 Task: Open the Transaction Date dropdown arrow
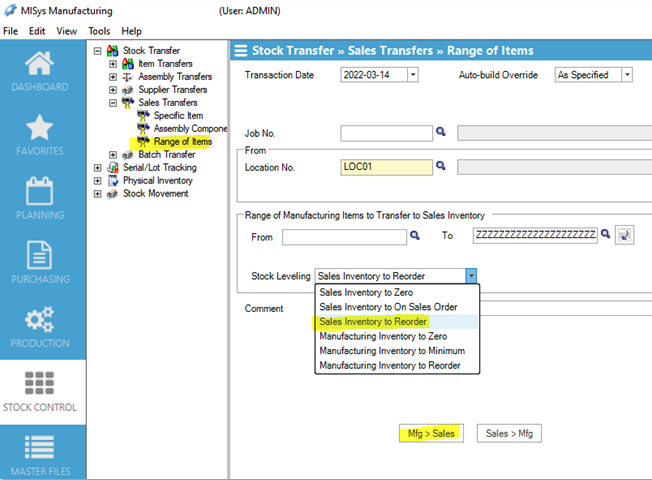tap(412, 75)
